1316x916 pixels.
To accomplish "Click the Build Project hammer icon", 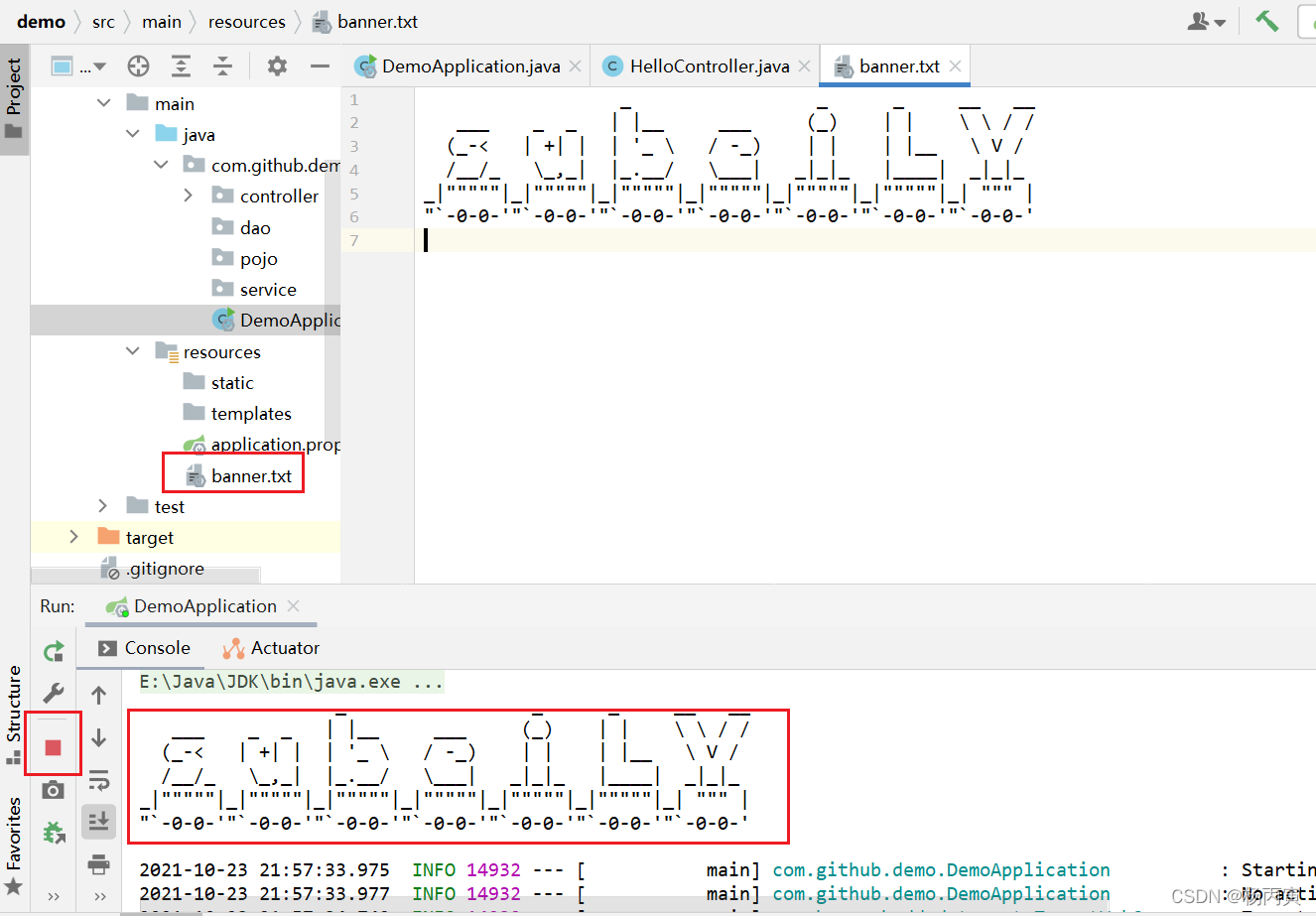I will (1266, 21).
